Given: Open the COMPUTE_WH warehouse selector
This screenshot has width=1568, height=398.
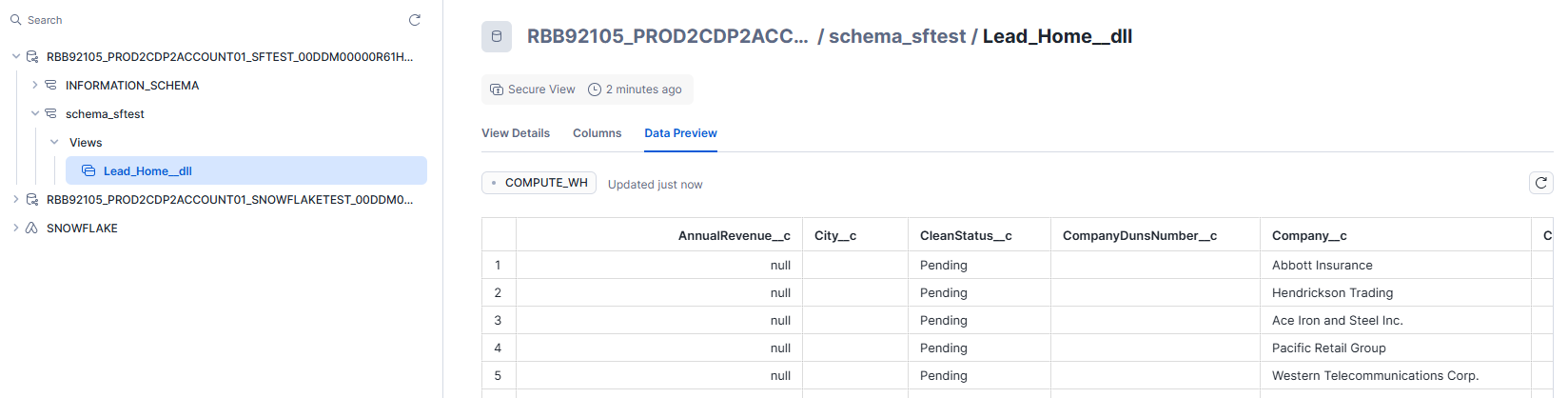Looking at the screenshot, I should click(539, 183).
